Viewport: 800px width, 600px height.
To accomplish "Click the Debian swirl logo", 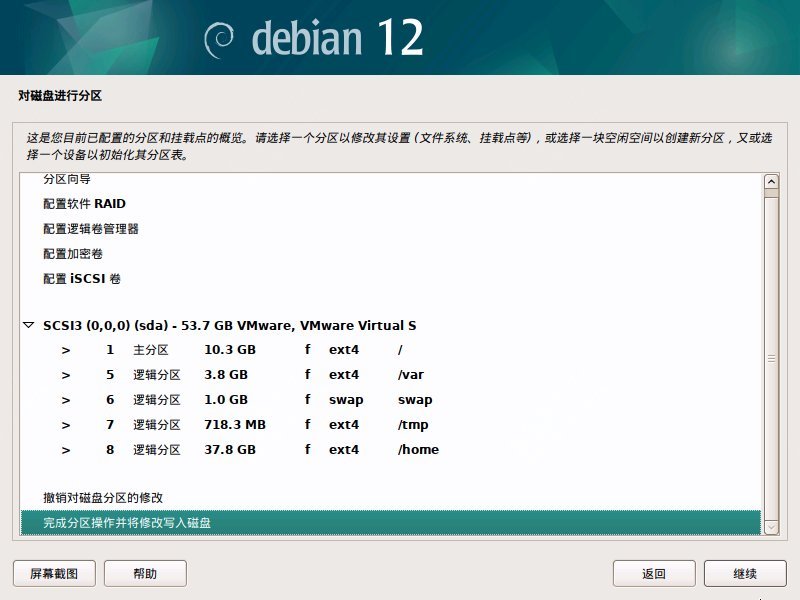I will click(x=219, y=39).
